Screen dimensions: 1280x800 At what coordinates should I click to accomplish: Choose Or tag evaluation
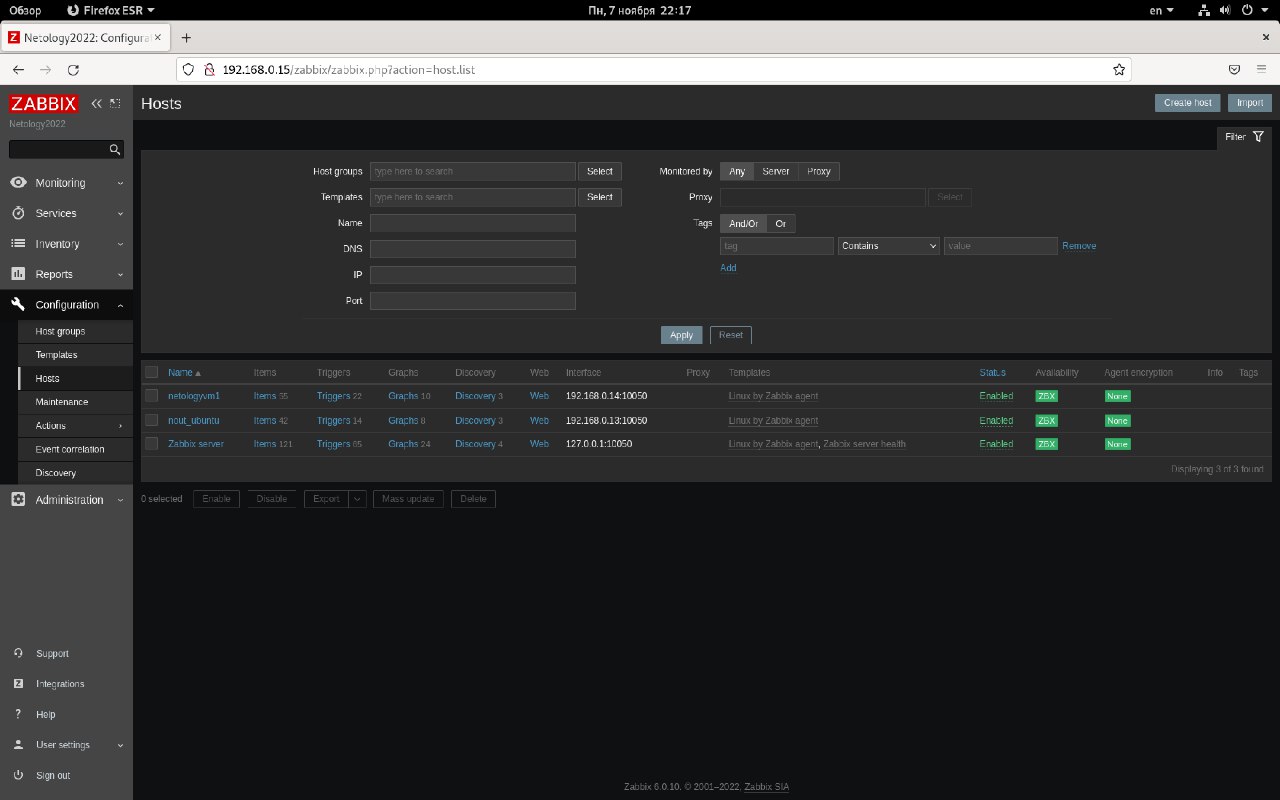[x=781, y=223]
